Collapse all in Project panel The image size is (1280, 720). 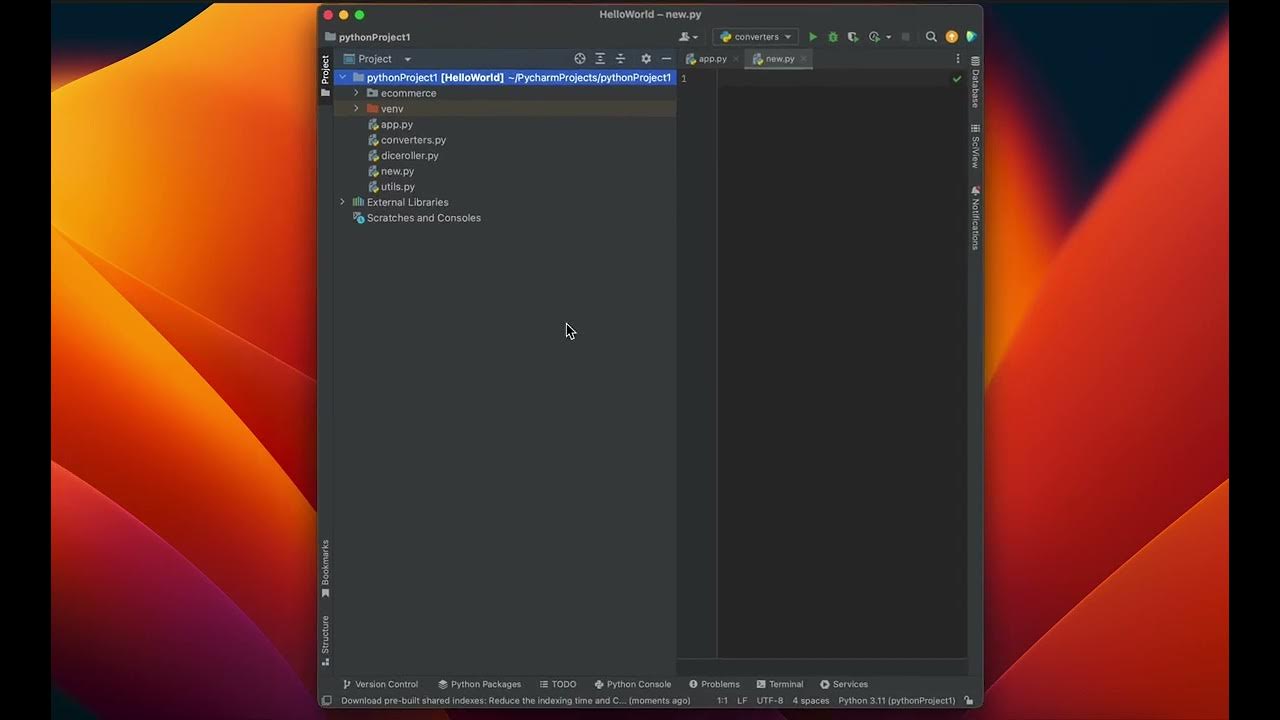(620, 59)
